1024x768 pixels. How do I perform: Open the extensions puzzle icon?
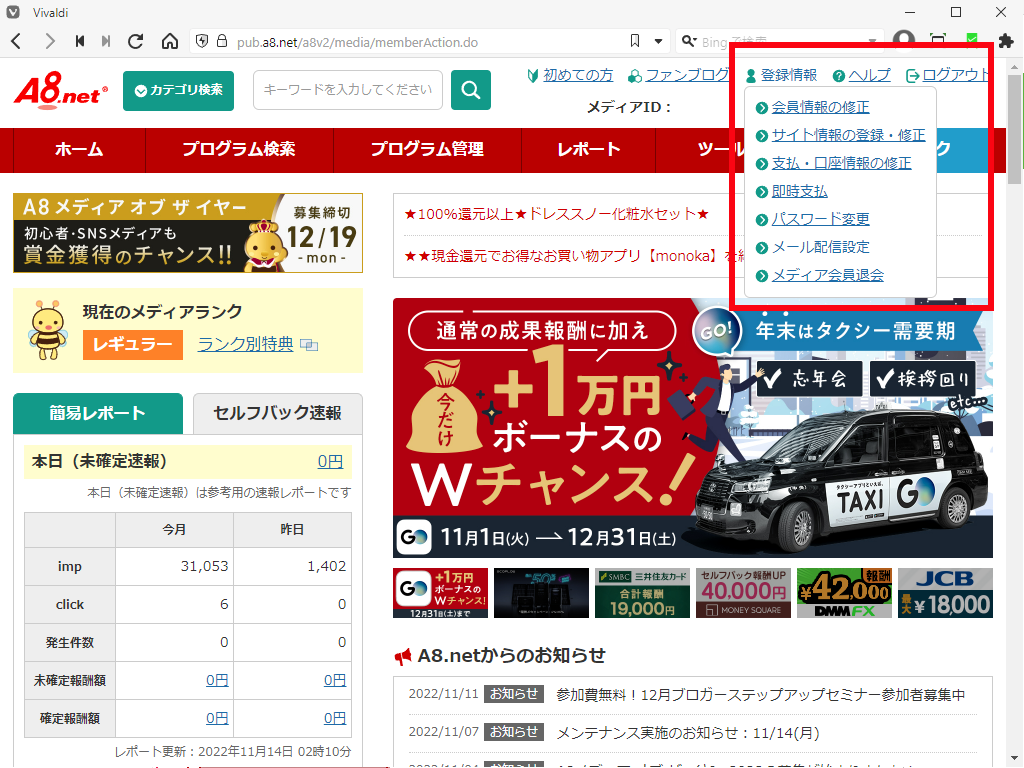point(1006,41)
